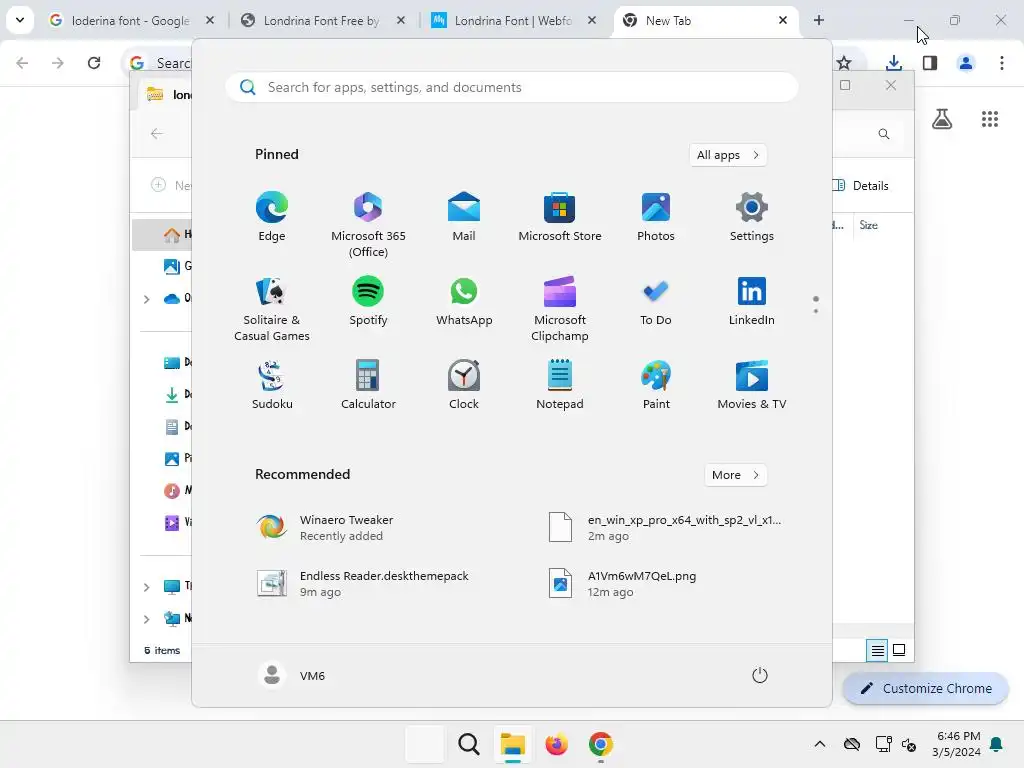Launch Notepad
Screen dimensions: 1024x768
point(560,385)
